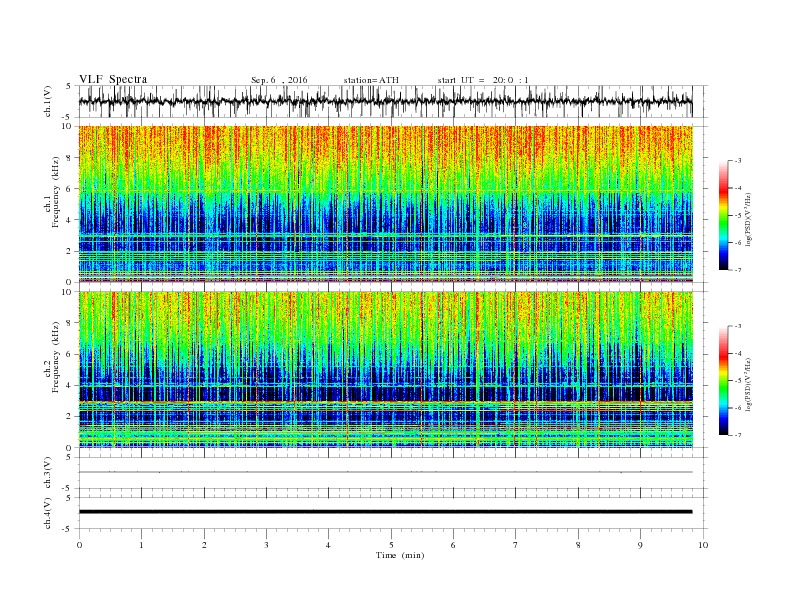Click the time axis tick label "6"
The height and width of the screenshot is (612, 792).
point(453,545)
